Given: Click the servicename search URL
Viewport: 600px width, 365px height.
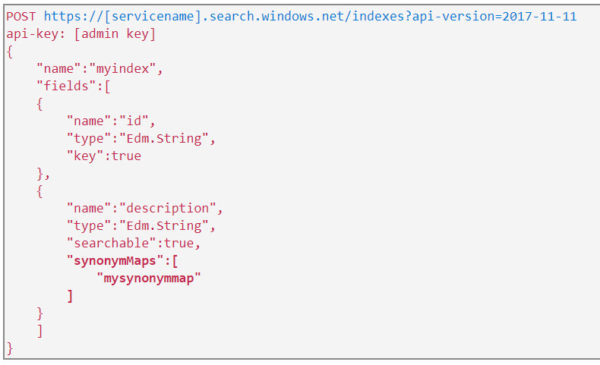Looking at the screenshot, I should (310, 16).
